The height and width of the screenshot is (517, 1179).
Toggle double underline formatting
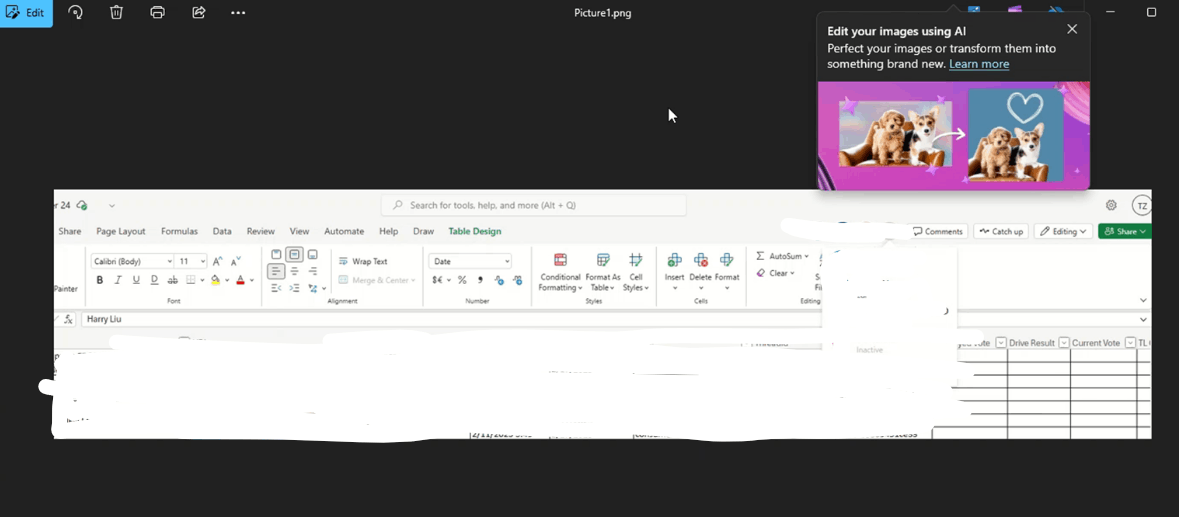tap(154, 280)
